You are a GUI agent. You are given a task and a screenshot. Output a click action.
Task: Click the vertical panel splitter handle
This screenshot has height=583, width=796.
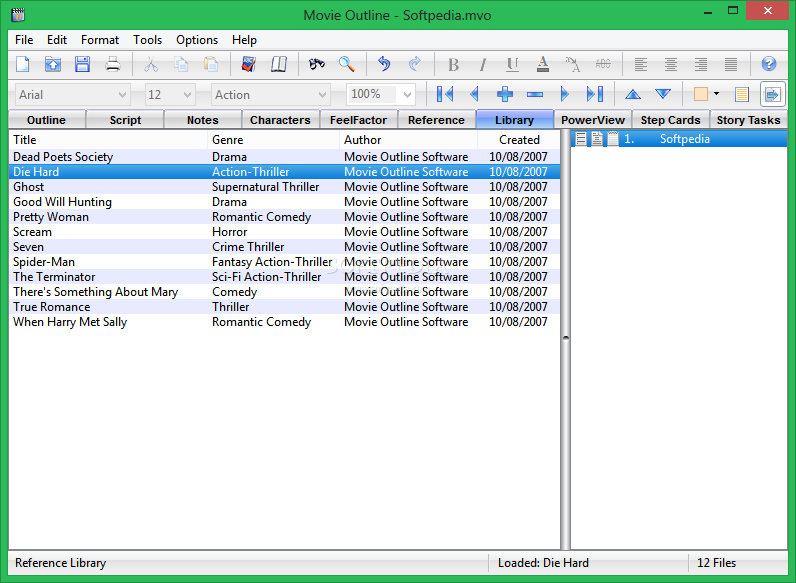[565, 338]
